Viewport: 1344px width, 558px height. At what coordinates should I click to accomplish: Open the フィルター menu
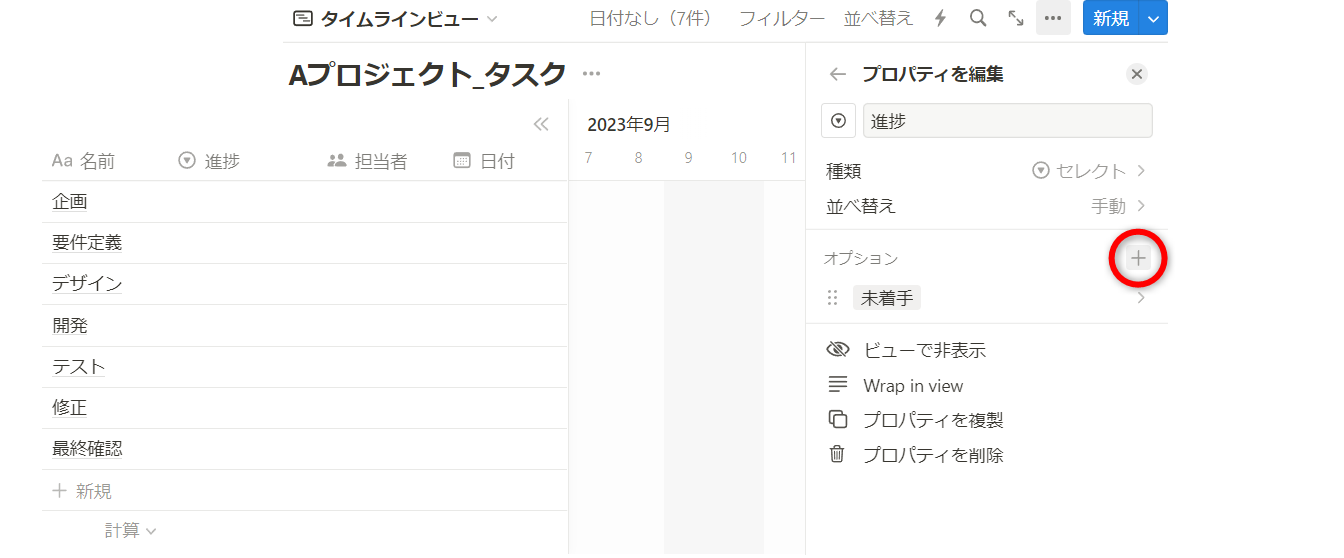pos(782,18)
